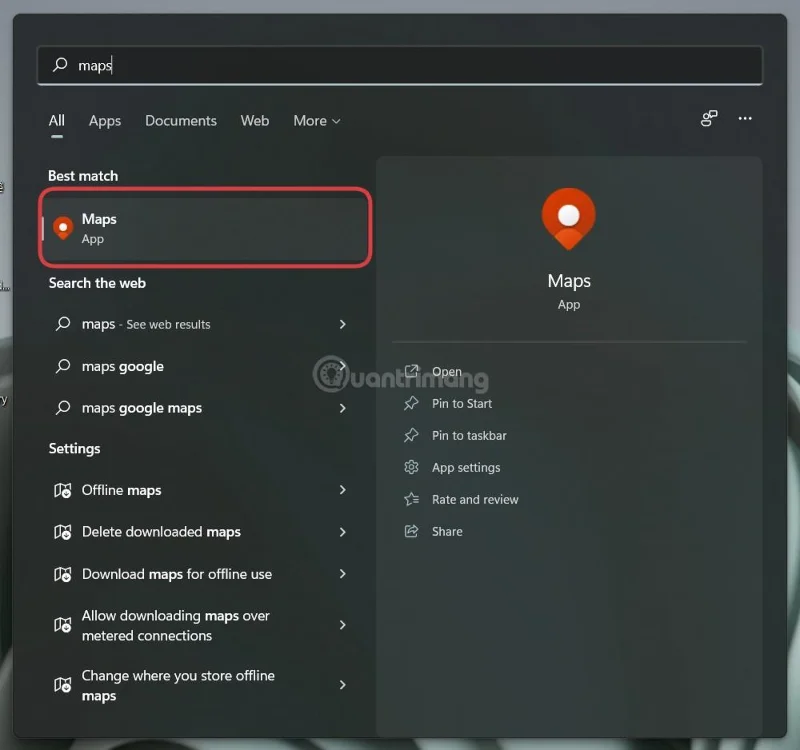Click map icon beside Allow downloading maps
This screenshot has height=750, width=800.
(63, 625)
